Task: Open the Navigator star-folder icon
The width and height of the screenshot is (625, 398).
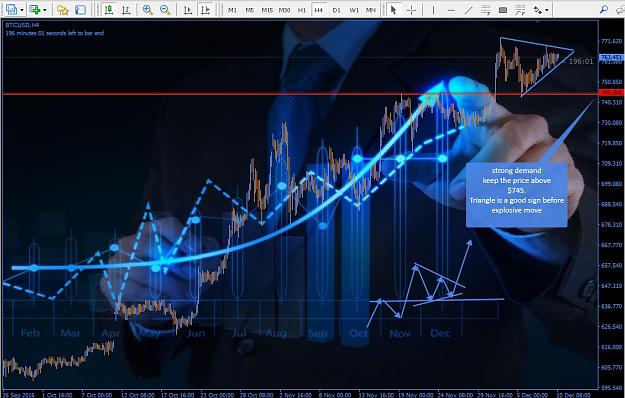Action: pos(63,10)
